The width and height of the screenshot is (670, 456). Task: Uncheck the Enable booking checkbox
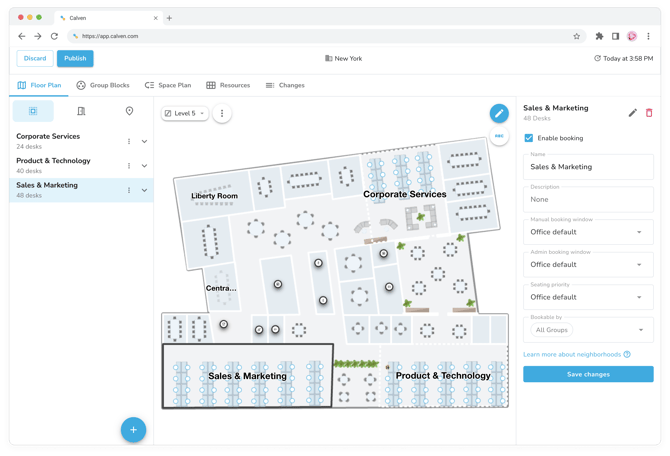point(529,138)
